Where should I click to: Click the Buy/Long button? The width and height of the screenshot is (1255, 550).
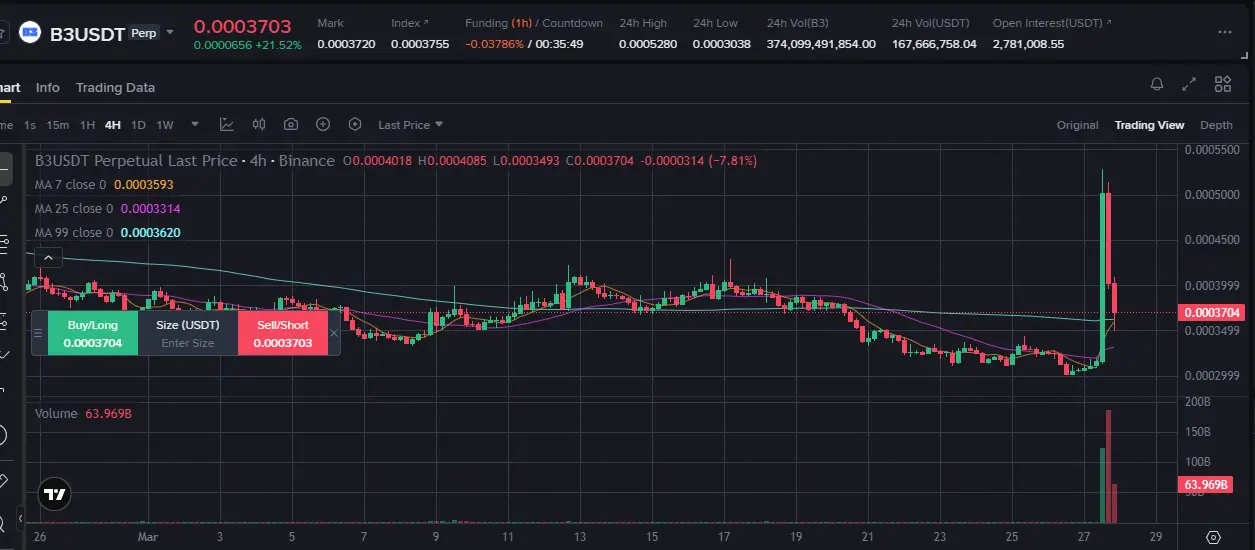pyautogui.click(x=92, y=333)
